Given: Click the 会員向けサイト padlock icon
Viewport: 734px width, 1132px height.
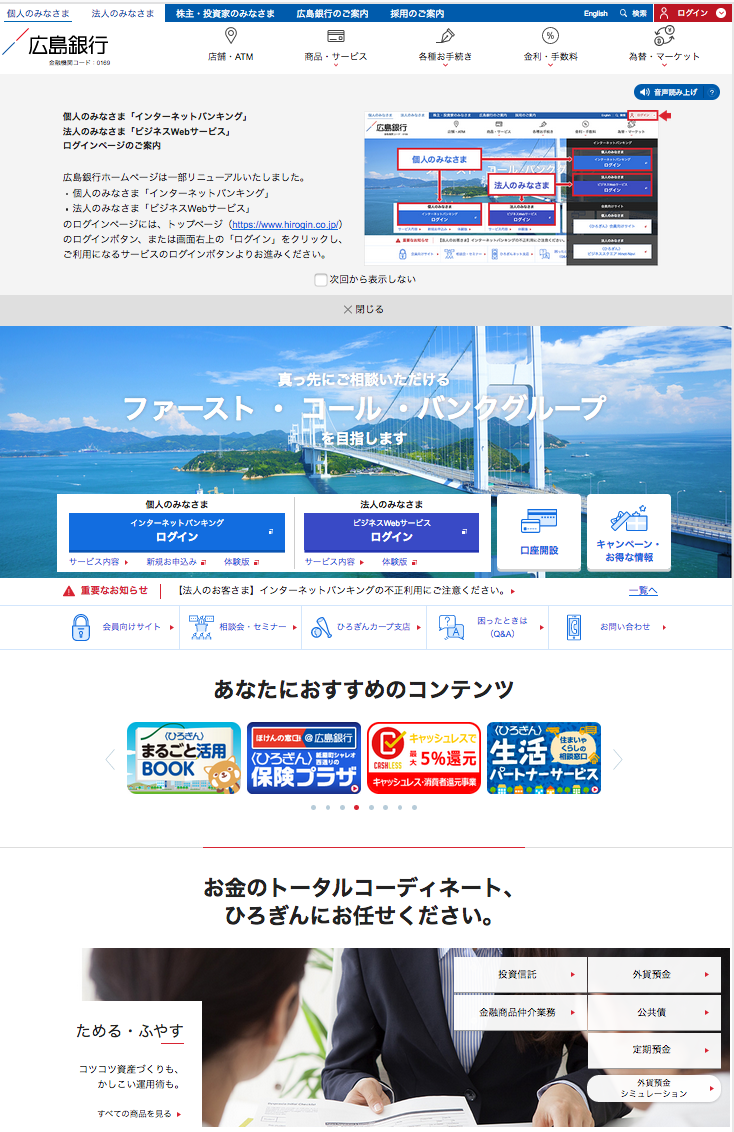Looking at the screenshot, I should (x=81, y=627).
